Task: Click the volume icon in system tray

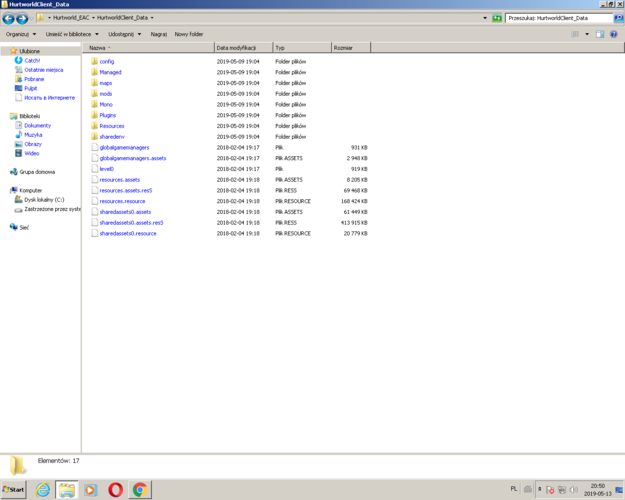Action: pyautogui.click(x=574, y=490)
